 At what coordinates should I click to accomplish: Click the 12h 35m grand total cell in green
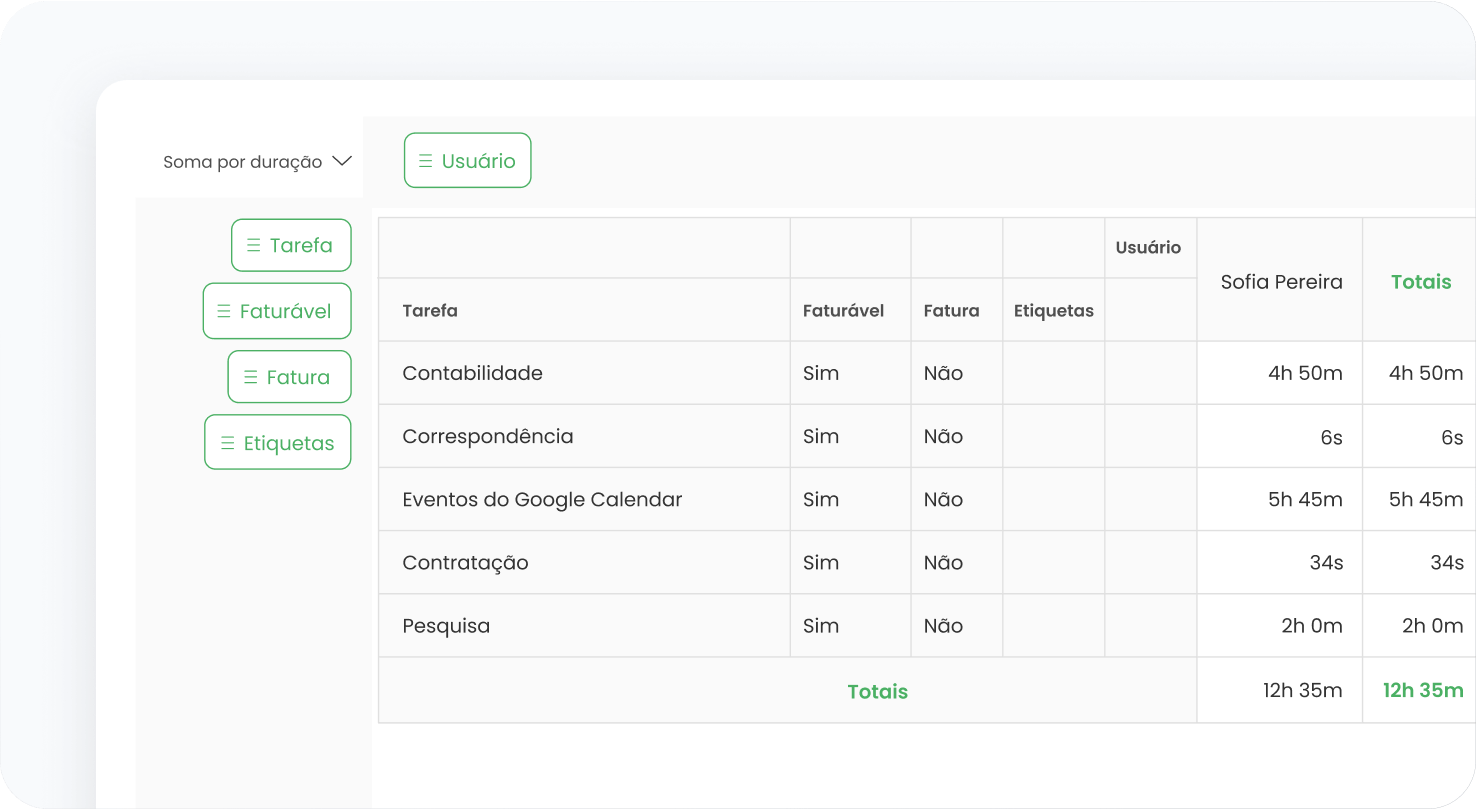click(1422, 690)
